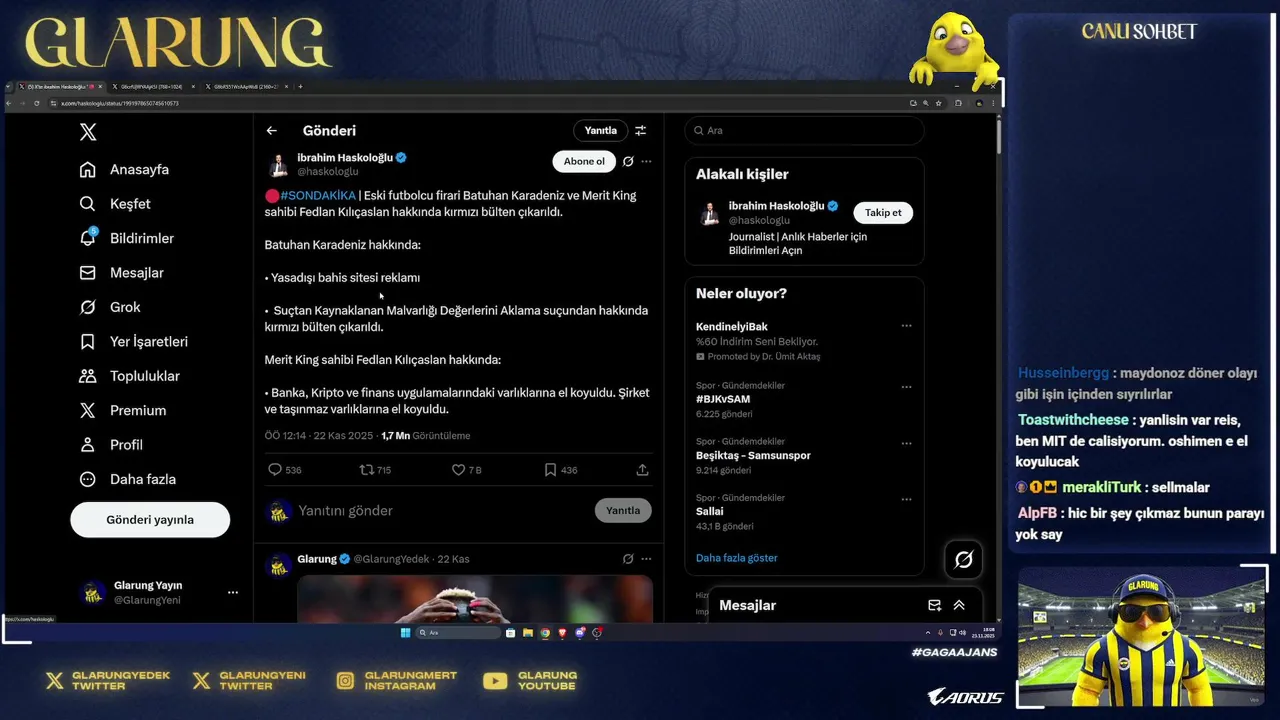Viewport: 1280px width, 720px height.
Task: Open Anasayfa home page
Action: click(x=124, y=169)
